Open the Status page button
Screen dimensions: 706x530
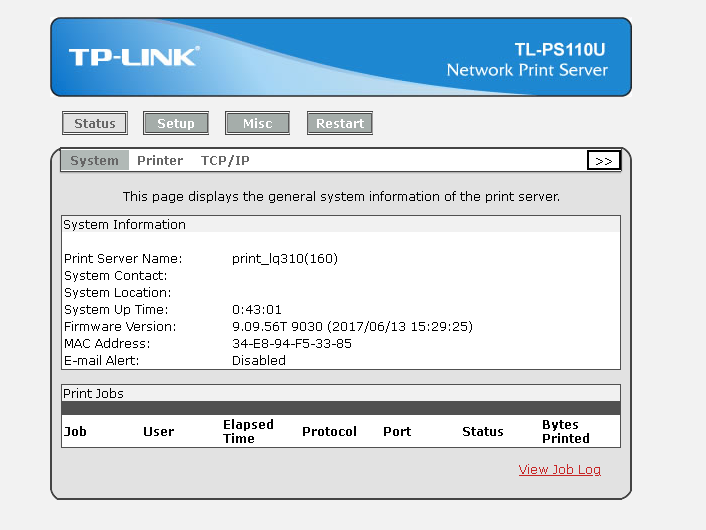coord(95,123)
